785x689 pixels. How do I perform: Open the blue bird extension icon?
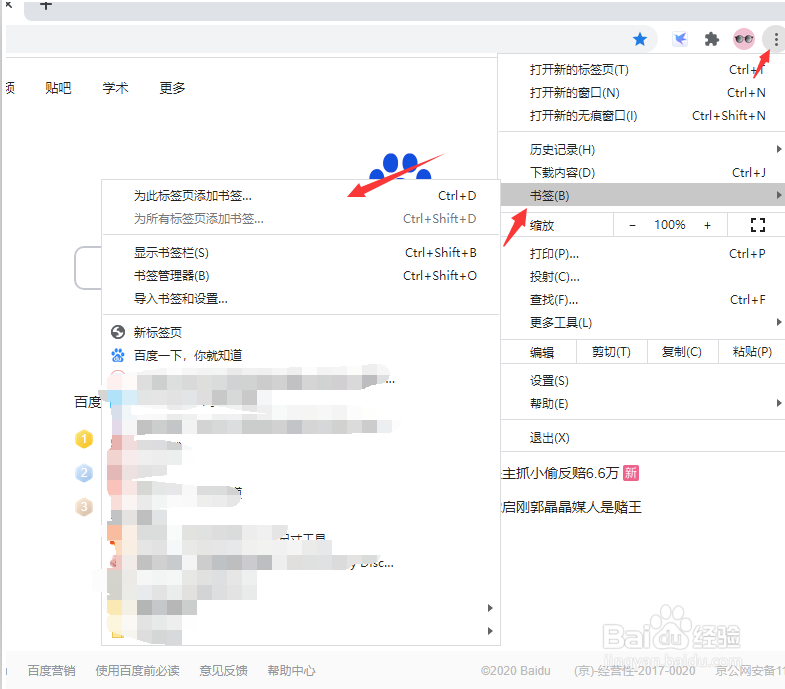(679, 39)
